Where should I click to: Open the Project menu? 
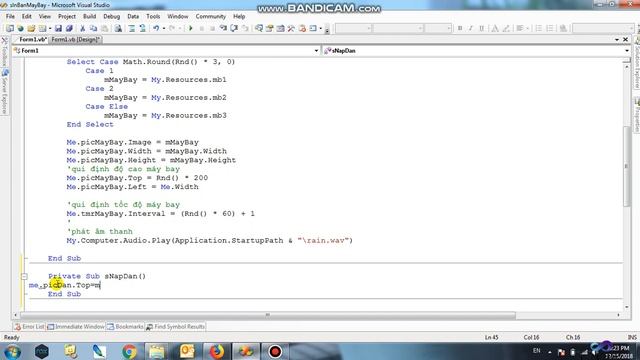67,16
